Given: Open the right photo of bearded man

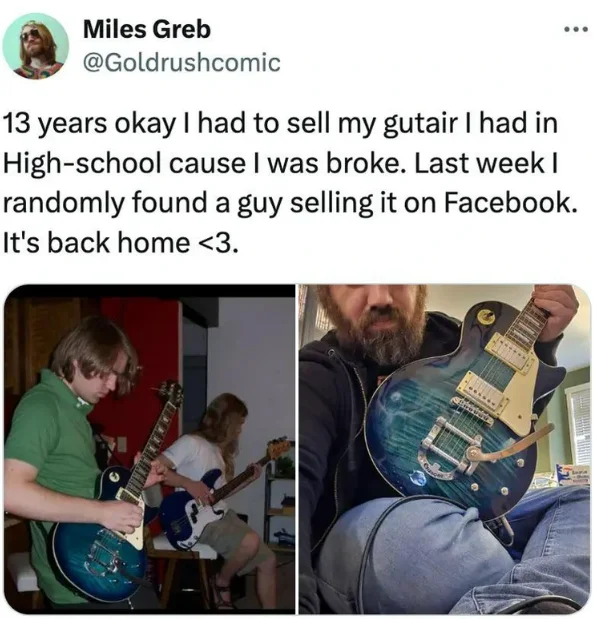Looking at the screenshot, I should [x=445, y=449].
